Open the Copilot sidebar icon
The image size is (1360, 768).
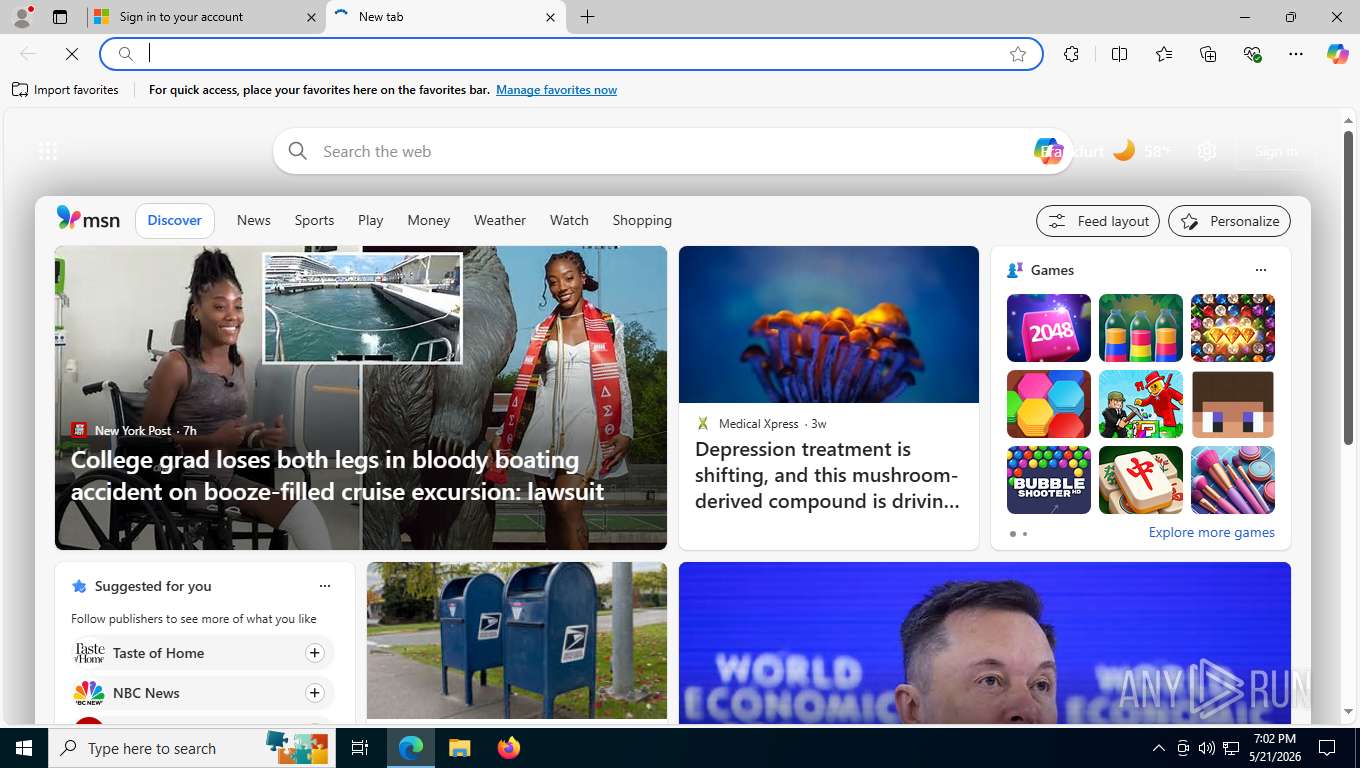click(x=1337, y=54)
